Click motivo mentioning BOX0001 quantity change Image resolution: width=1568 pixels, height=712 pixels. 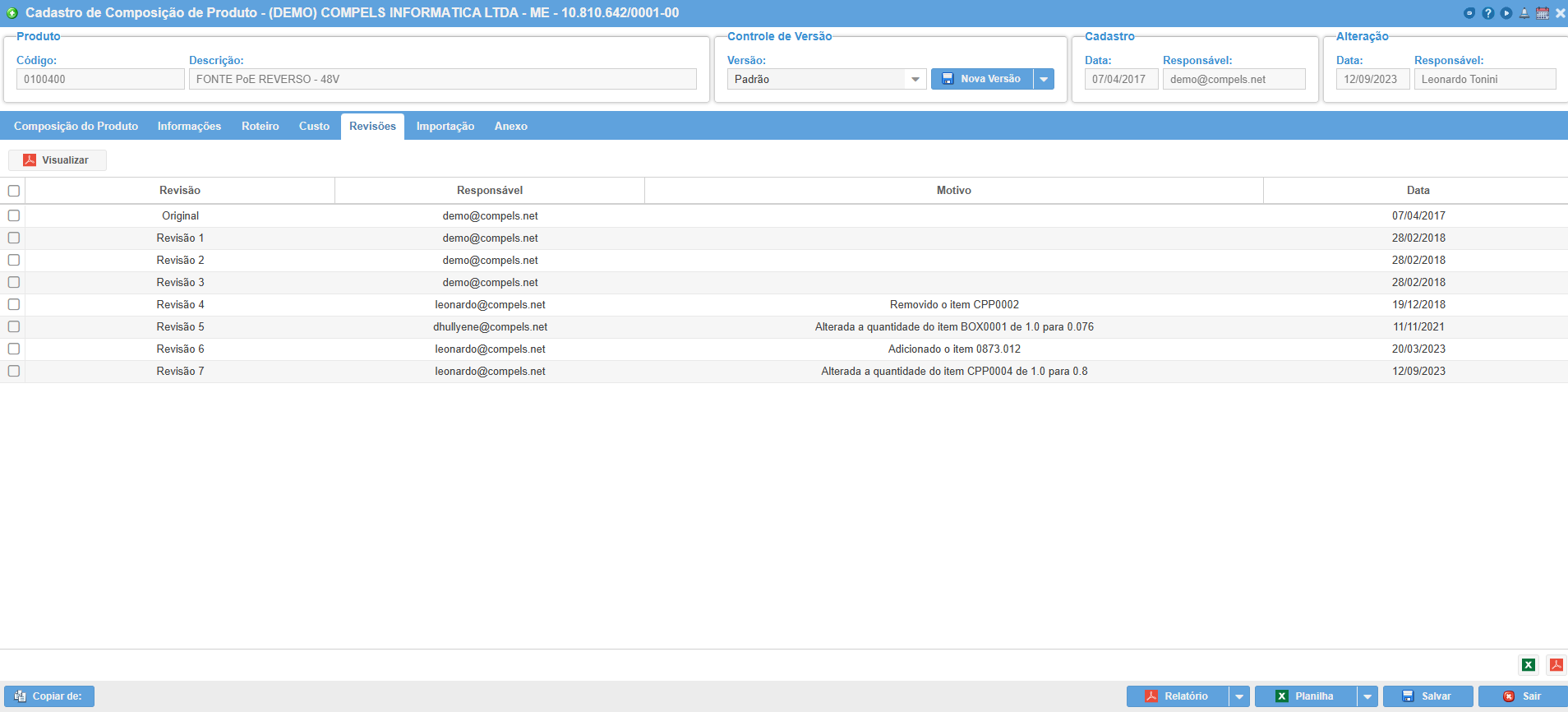coord(954,327)
